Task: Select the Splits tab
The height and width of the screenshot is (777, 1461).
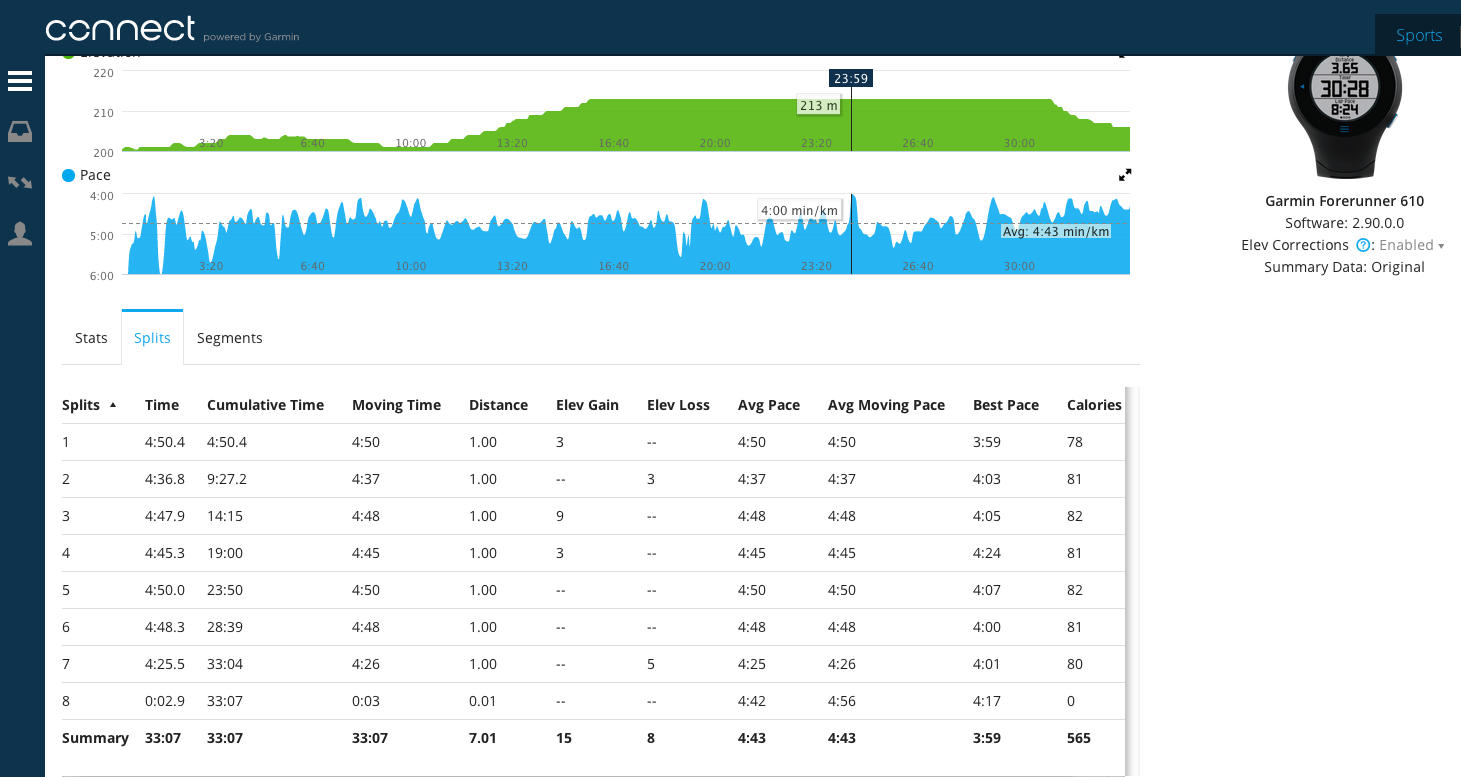Action: pyautogui.click(x=152, y=338)
